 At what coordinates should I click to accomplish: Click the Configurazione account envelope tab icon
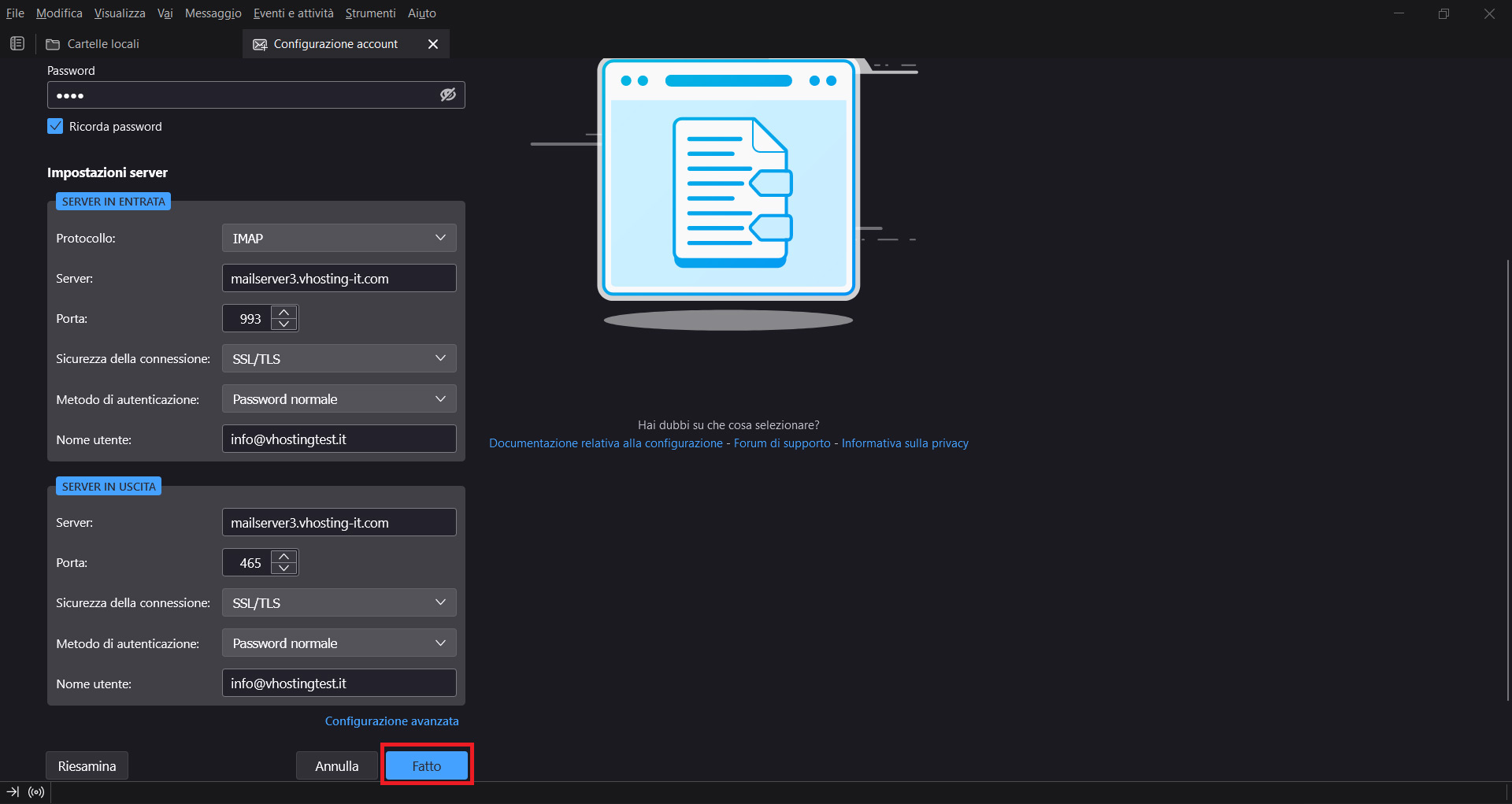click(260, 44)
